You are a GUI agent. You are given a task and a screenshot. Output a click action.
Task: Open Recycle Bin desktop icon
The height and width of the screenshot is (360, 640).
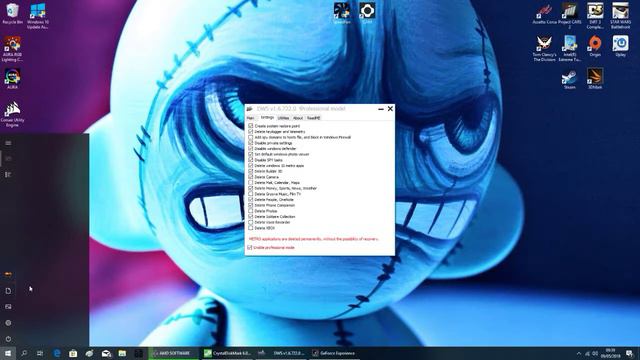tap(12, 14)
